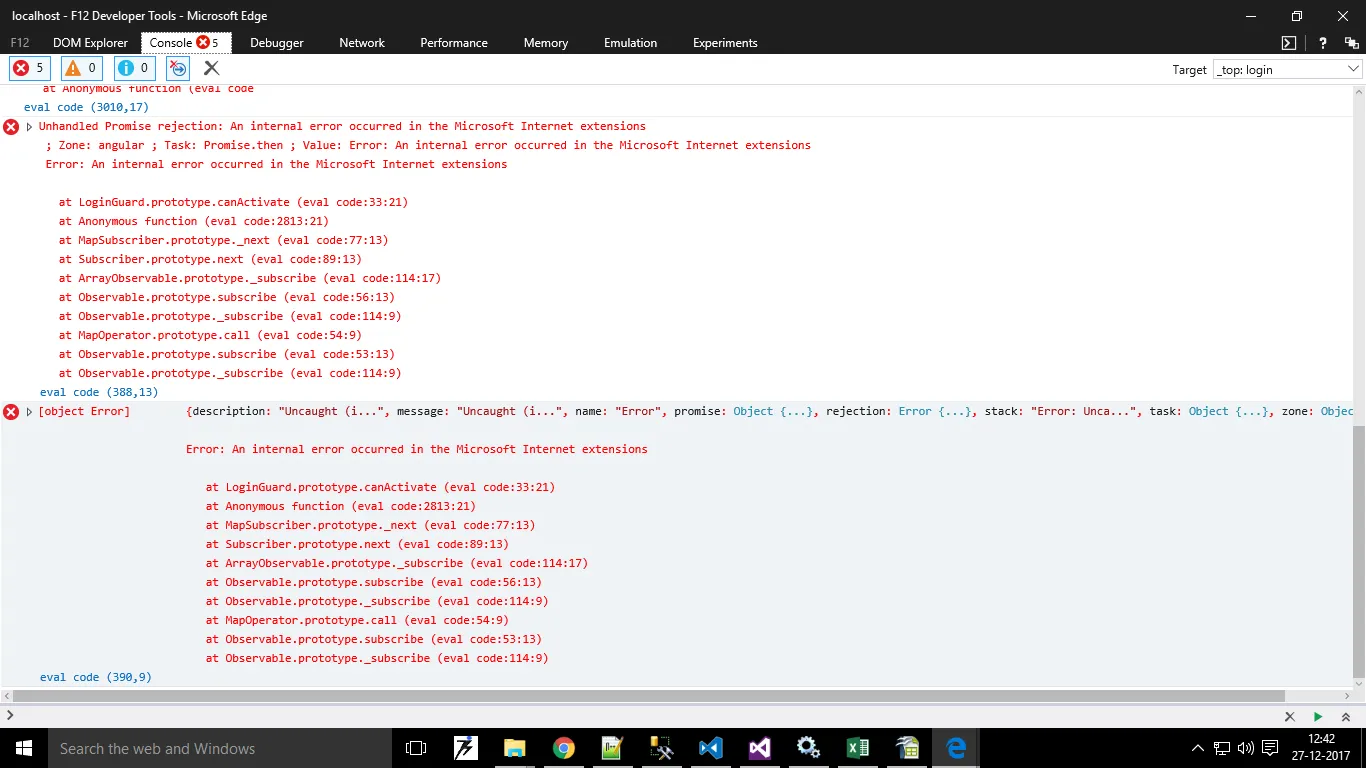Click the Target label text

click(x=1189, y=70)
